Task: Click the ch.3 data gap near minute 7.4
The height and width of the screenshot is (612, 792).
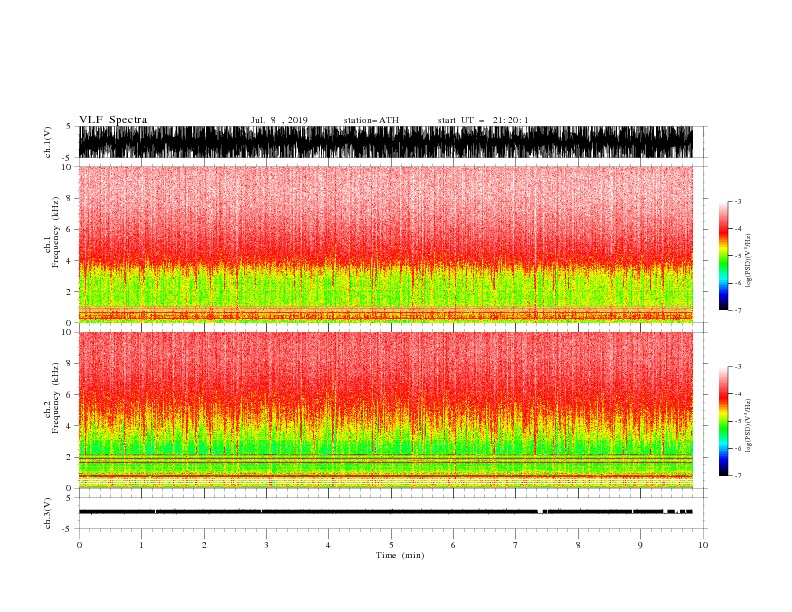Action: click(x=540, y=512)
